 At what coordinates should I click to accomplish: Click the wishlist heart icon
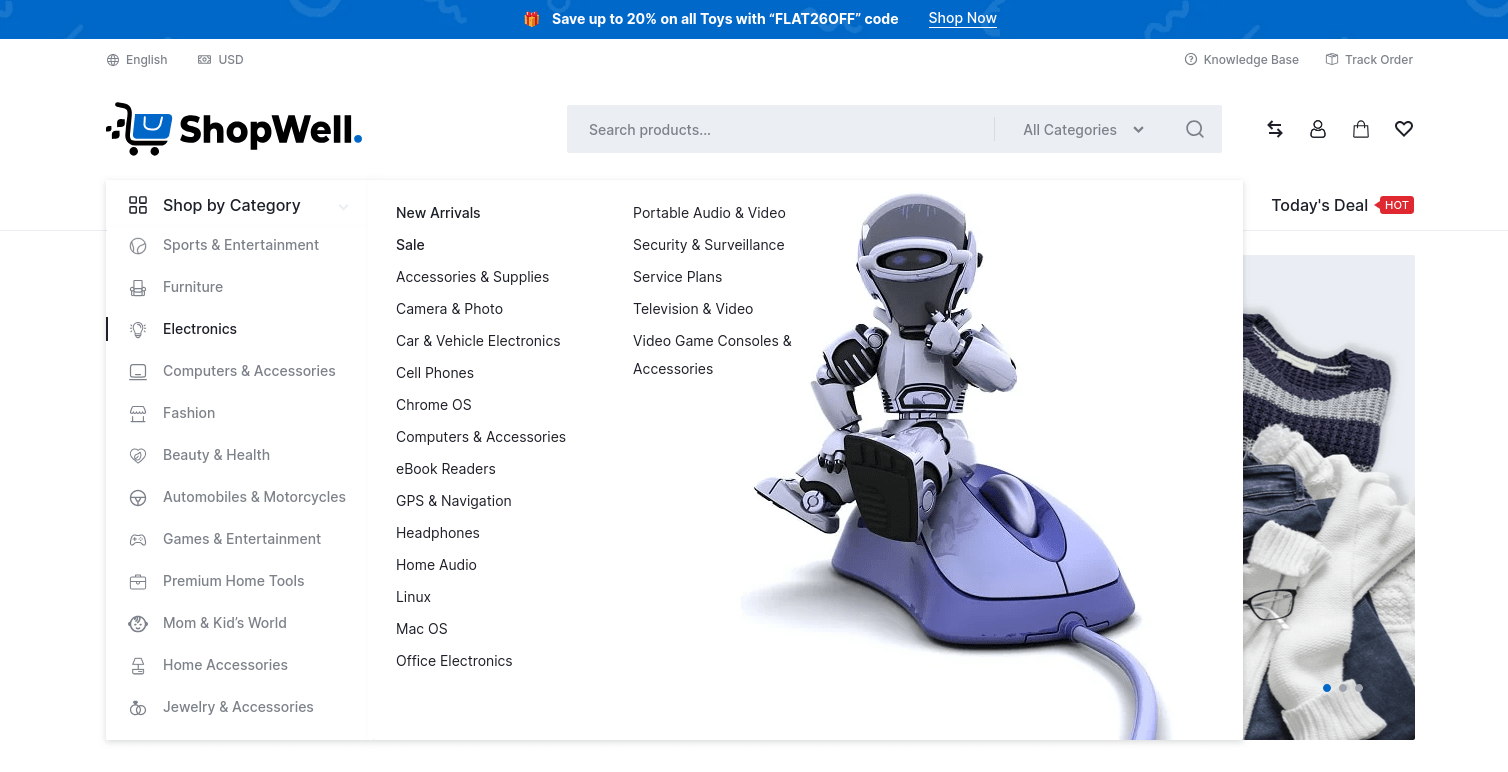pos(1404,129)
